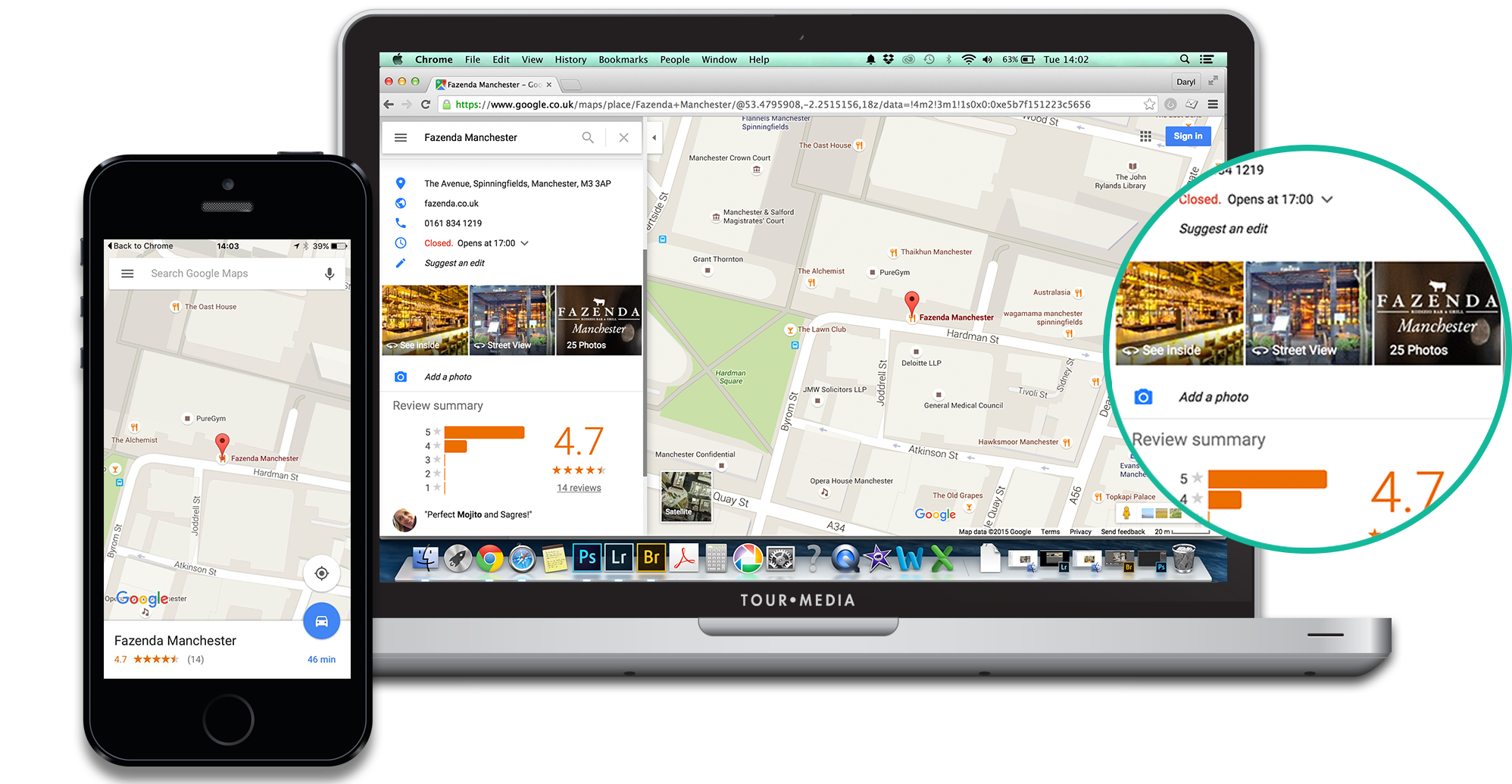Open the Trash in the dock

tap(1183, 560)
